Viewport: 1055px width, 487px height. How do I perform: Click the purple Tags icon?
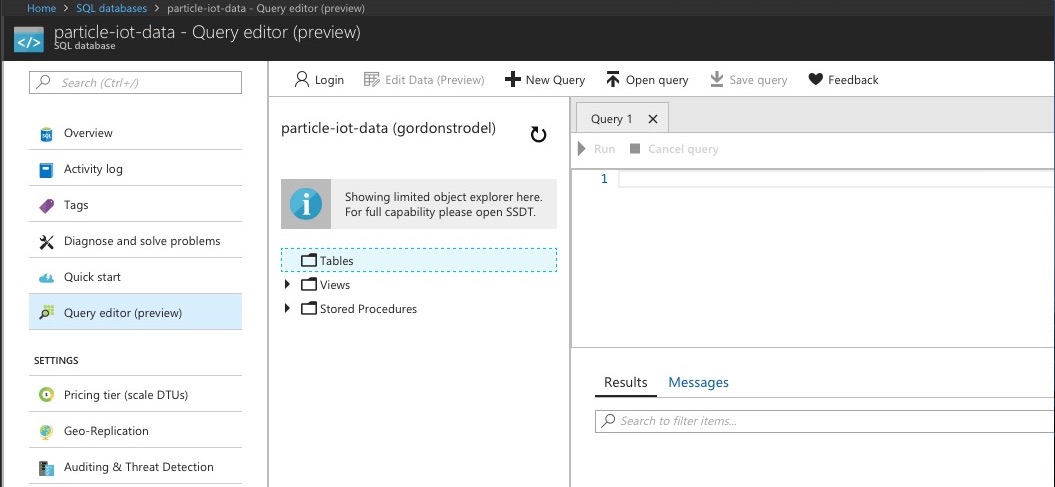point(46,205)
